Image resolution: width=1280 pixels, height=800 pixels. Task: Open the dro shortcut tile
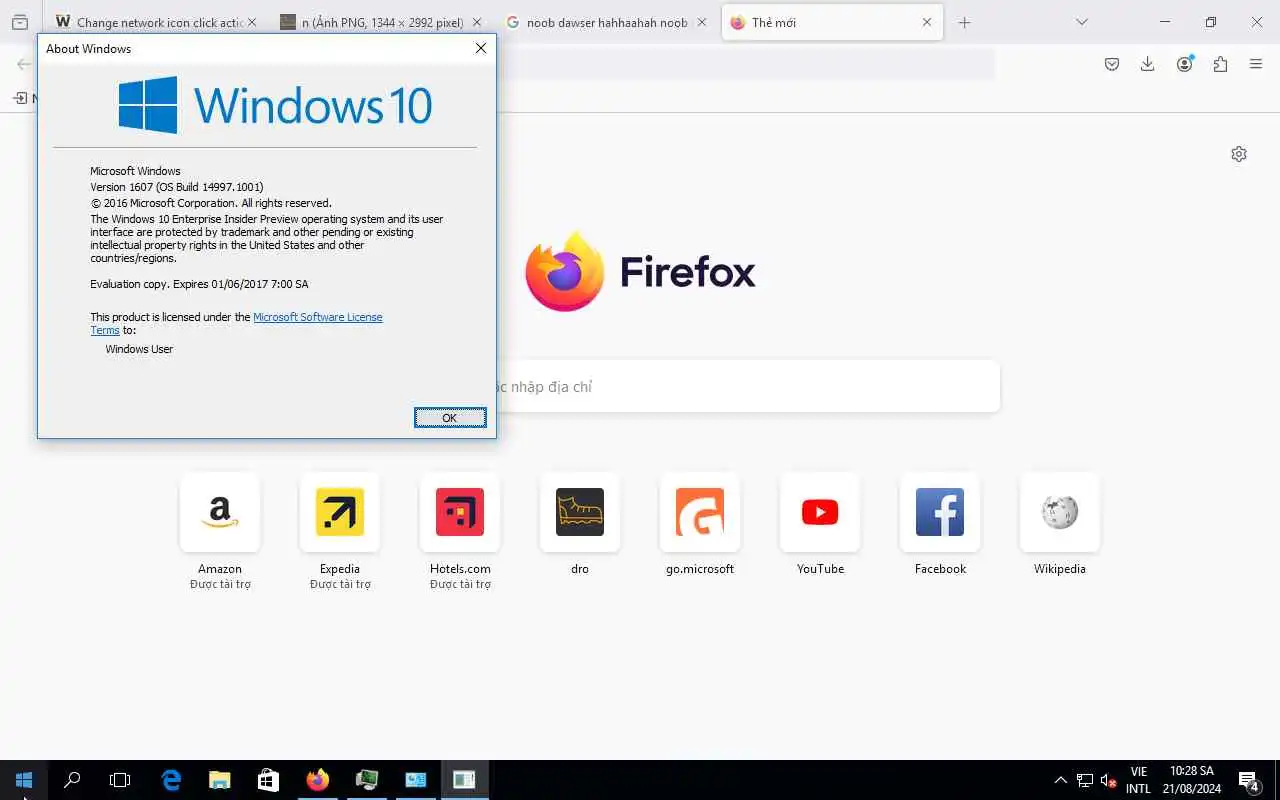pyautogui.click(x=580, y=512)
